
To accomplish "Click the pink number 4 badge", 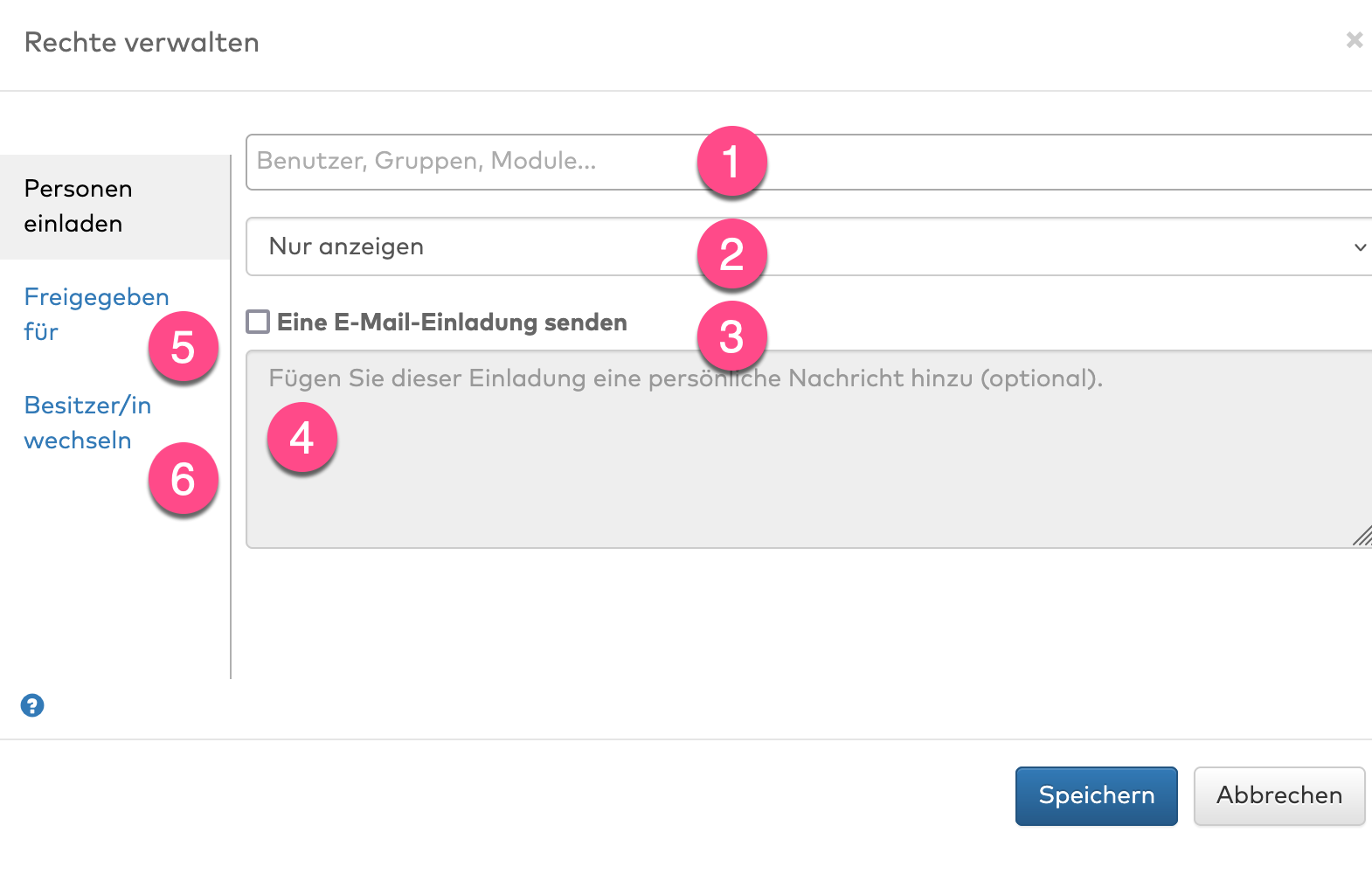I will pyautogui.click(x=301, y=438).
